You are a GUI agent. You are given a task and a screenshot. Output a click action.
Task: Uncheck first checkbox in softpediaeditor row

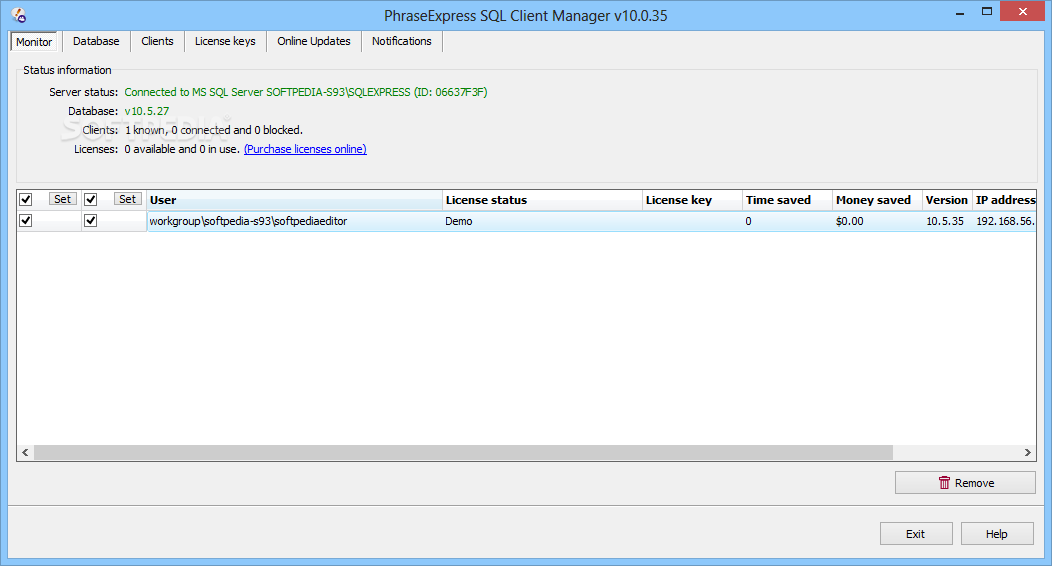[x=26, y=221]
